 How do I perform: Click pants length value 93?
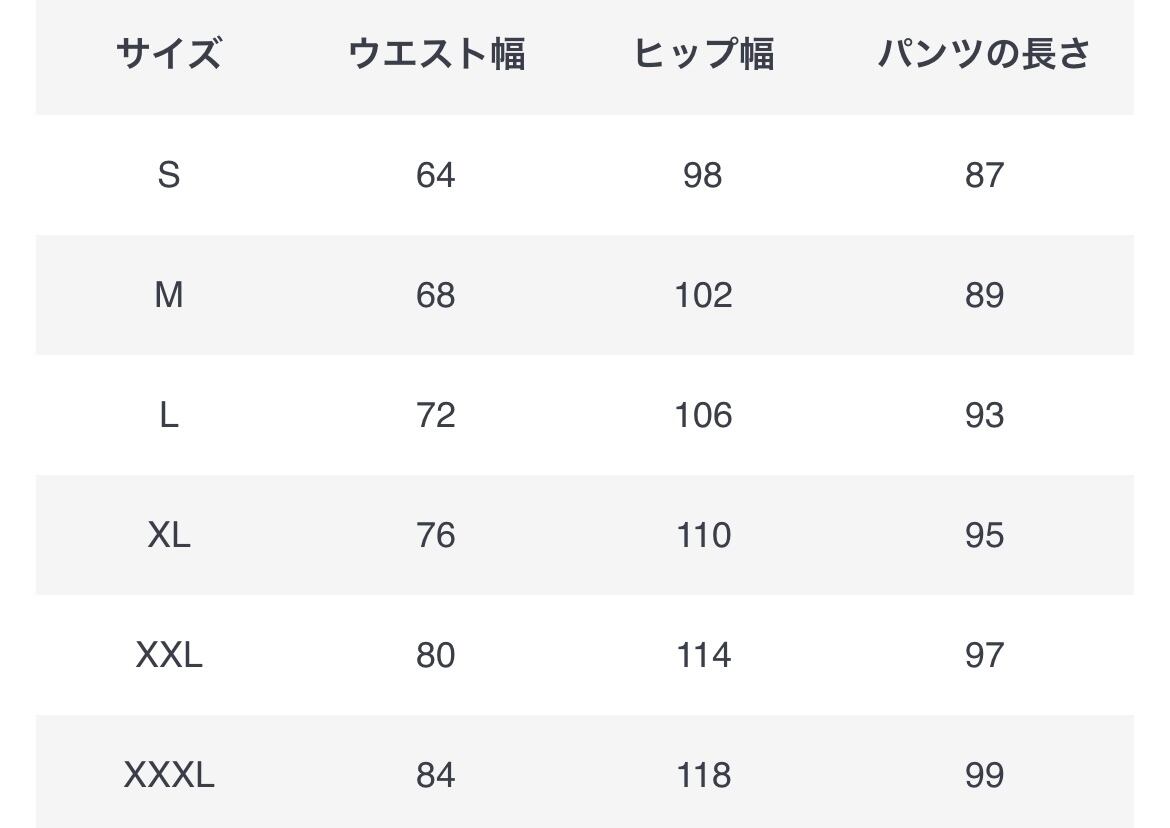coord(984,415)
